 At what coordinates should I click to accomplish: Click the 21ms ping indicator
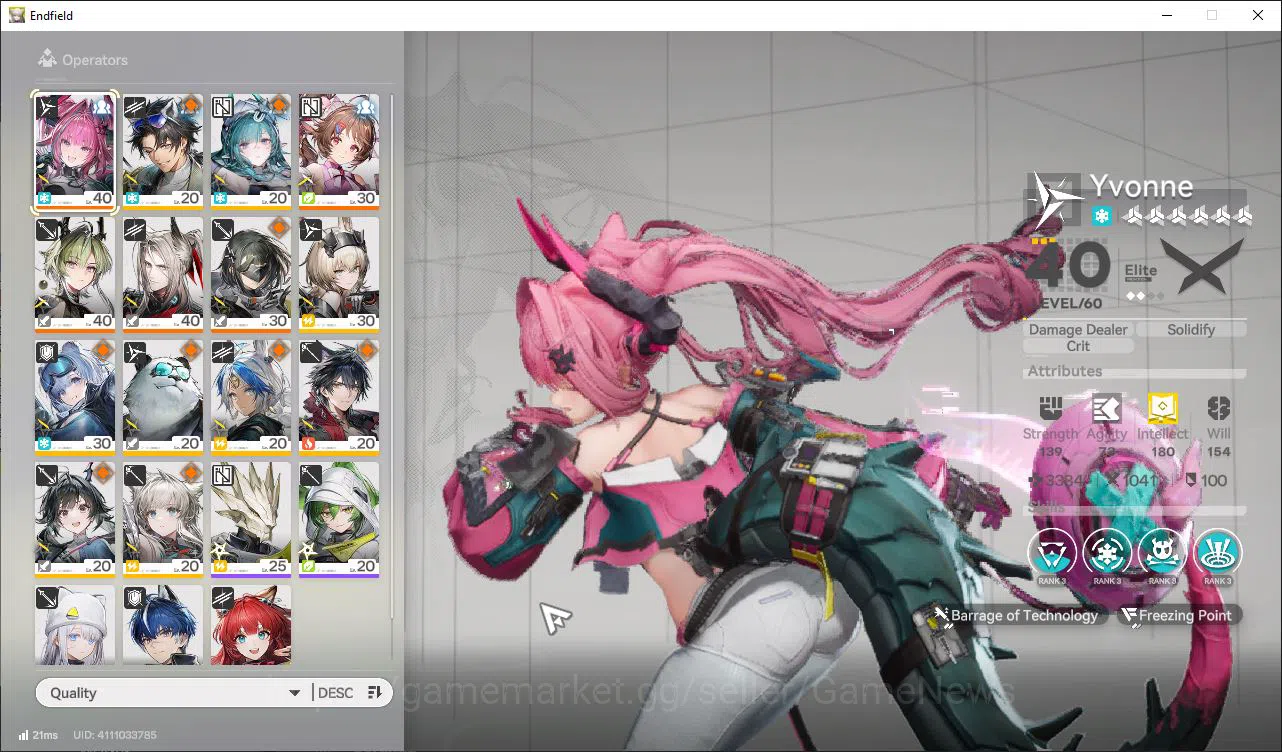tap(38, 735)
